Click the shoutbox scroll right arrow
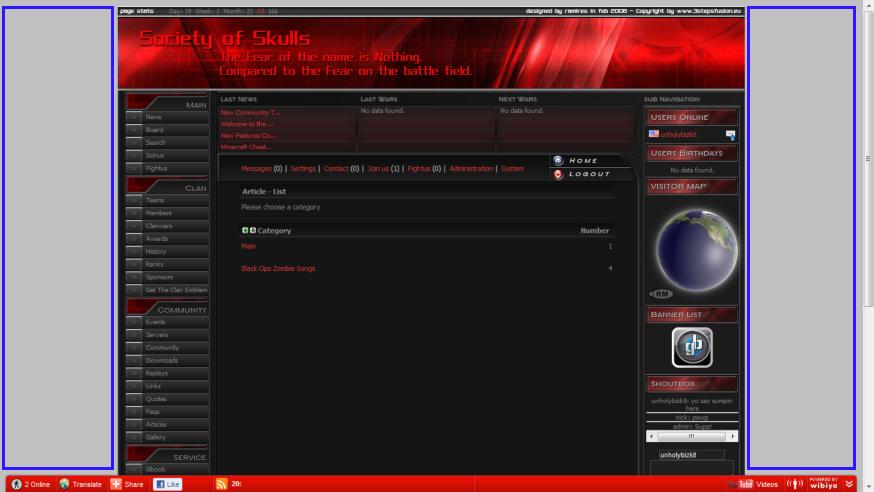874x492 pixels. point(732,436)
